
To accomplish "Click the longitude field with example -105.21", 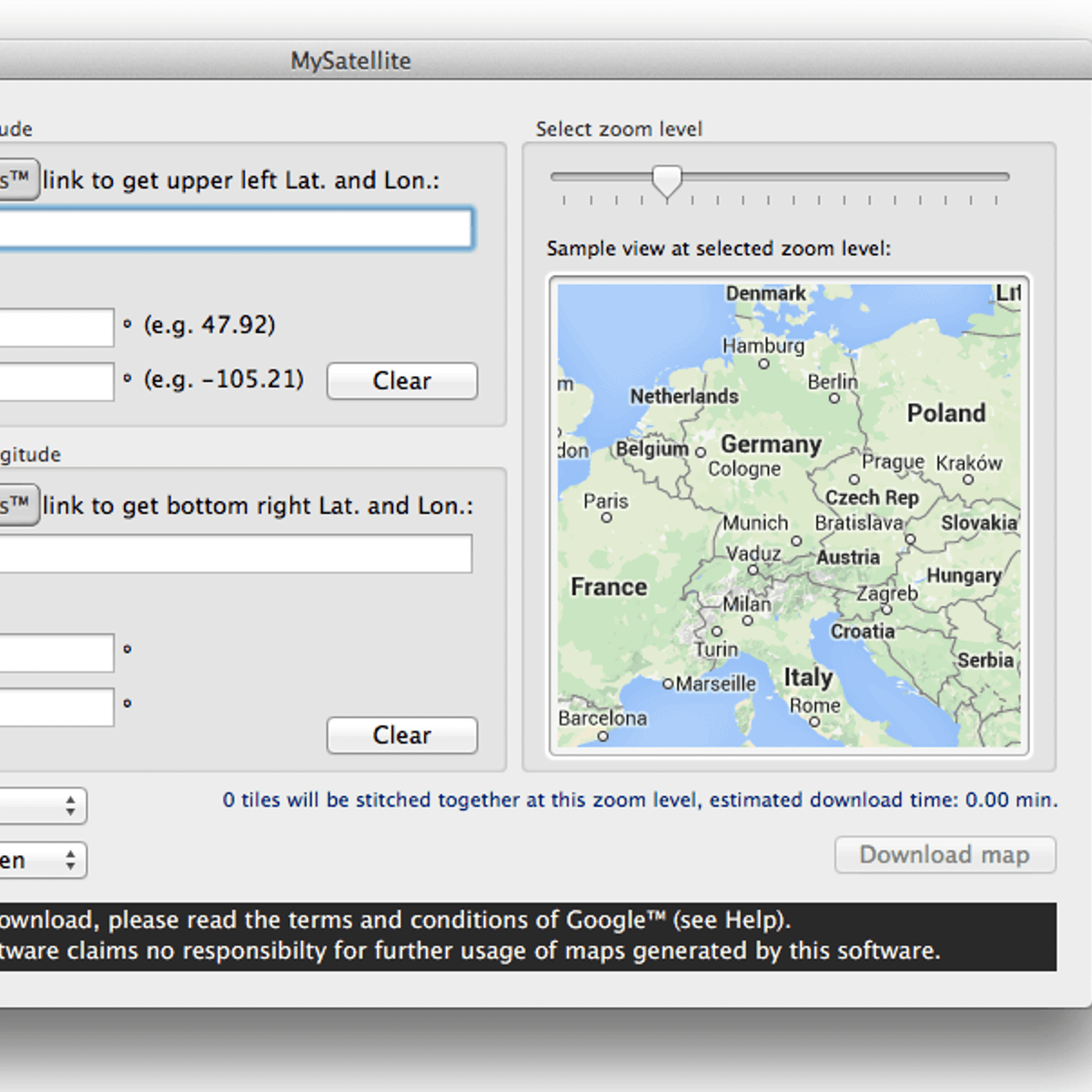I will click(x=56, y=381).
